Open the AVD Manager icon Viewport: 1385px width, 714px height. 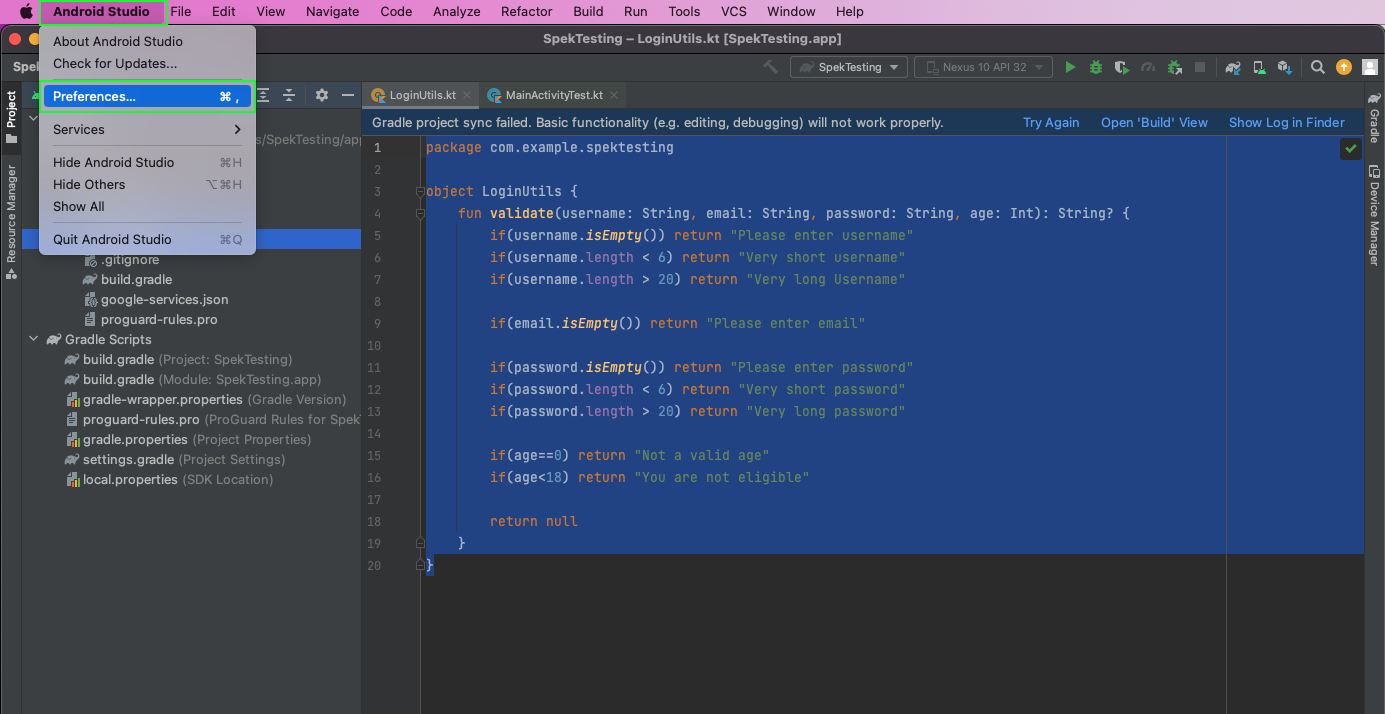1259,67
